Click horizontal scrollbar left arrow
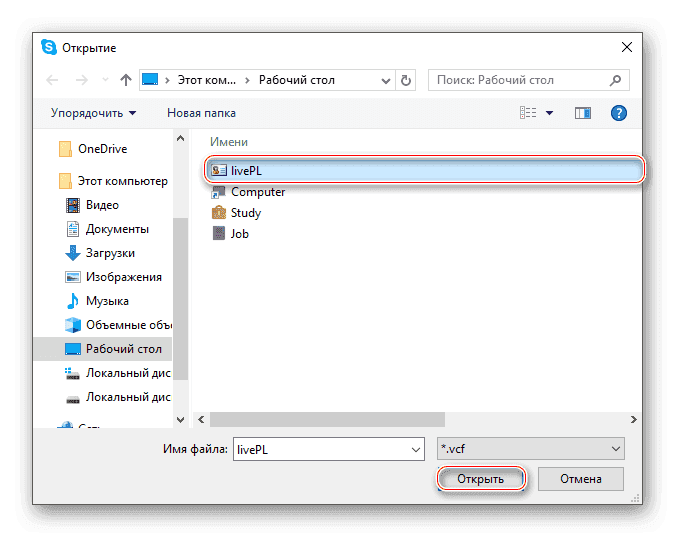The width and height of the screenshot is (675, 537). pos(201,419)
